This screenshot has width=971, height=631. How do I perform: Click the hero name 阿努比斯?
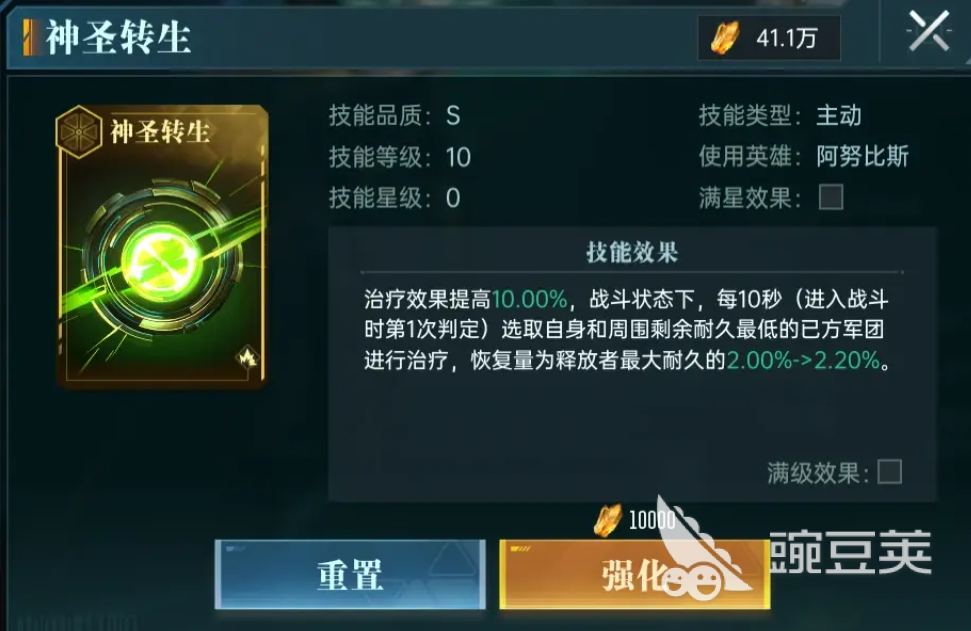[x=862, y=156]
